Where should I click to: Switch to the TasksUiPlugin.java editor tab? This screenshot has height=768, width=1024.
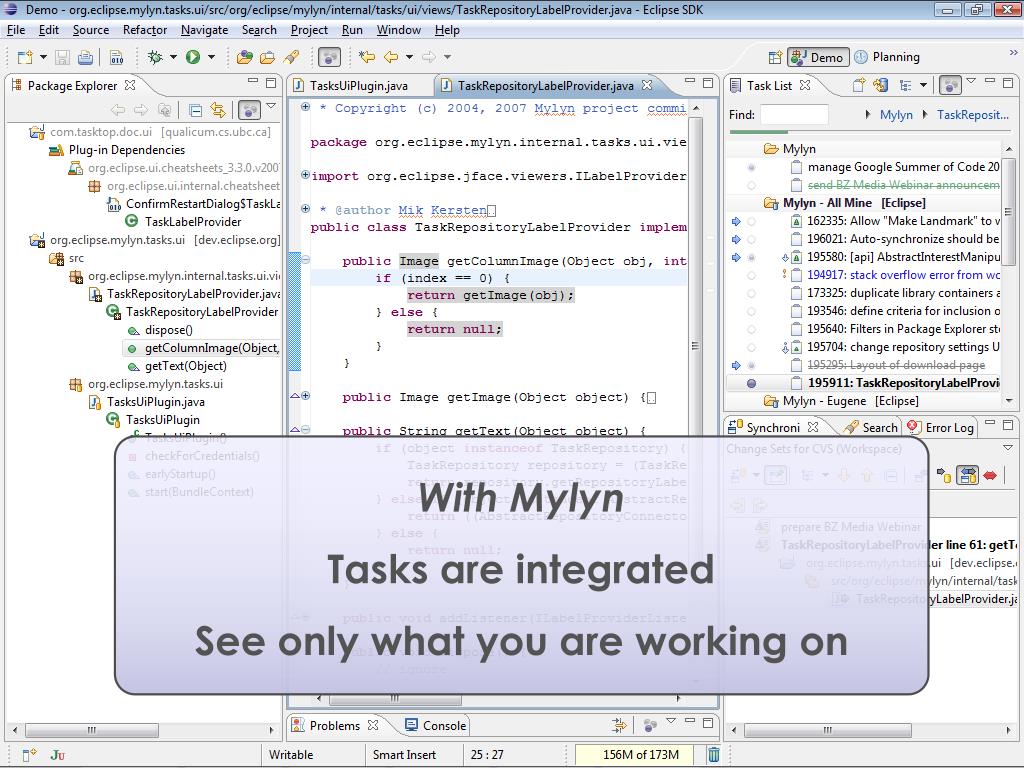click(359, 86)
